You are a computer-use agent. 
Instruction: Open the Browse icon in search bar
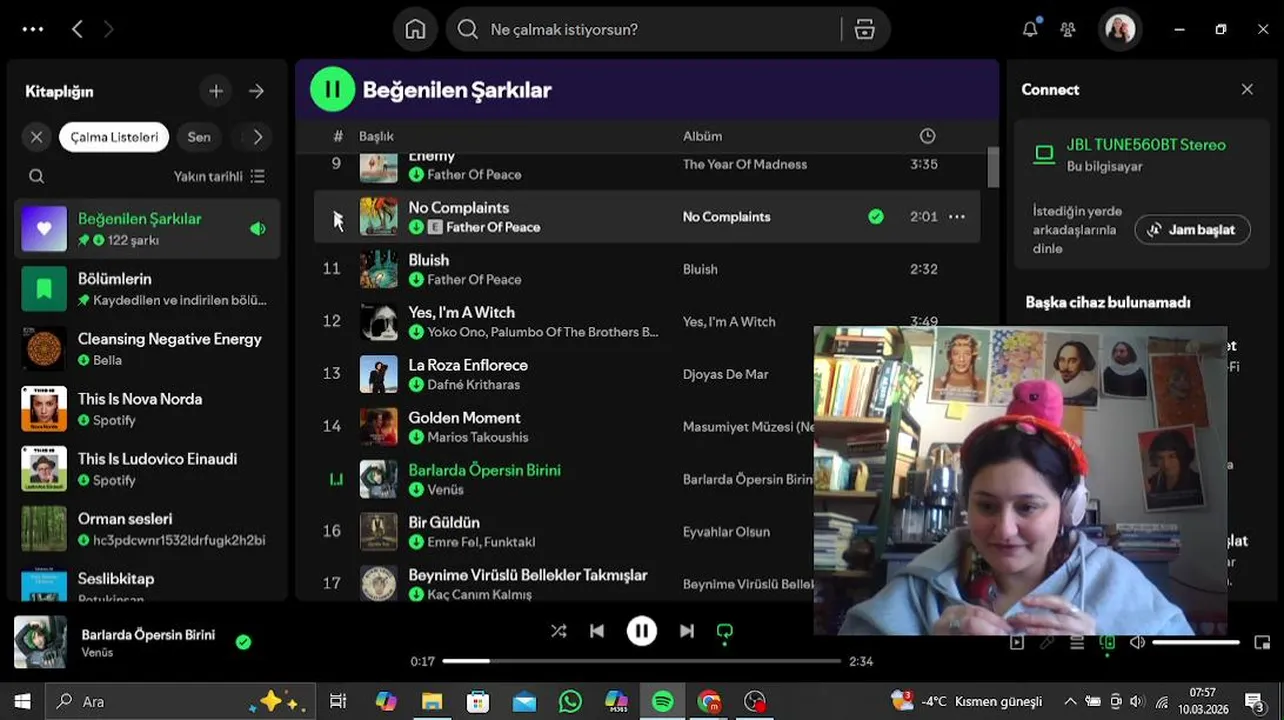(x=864, y=30)
